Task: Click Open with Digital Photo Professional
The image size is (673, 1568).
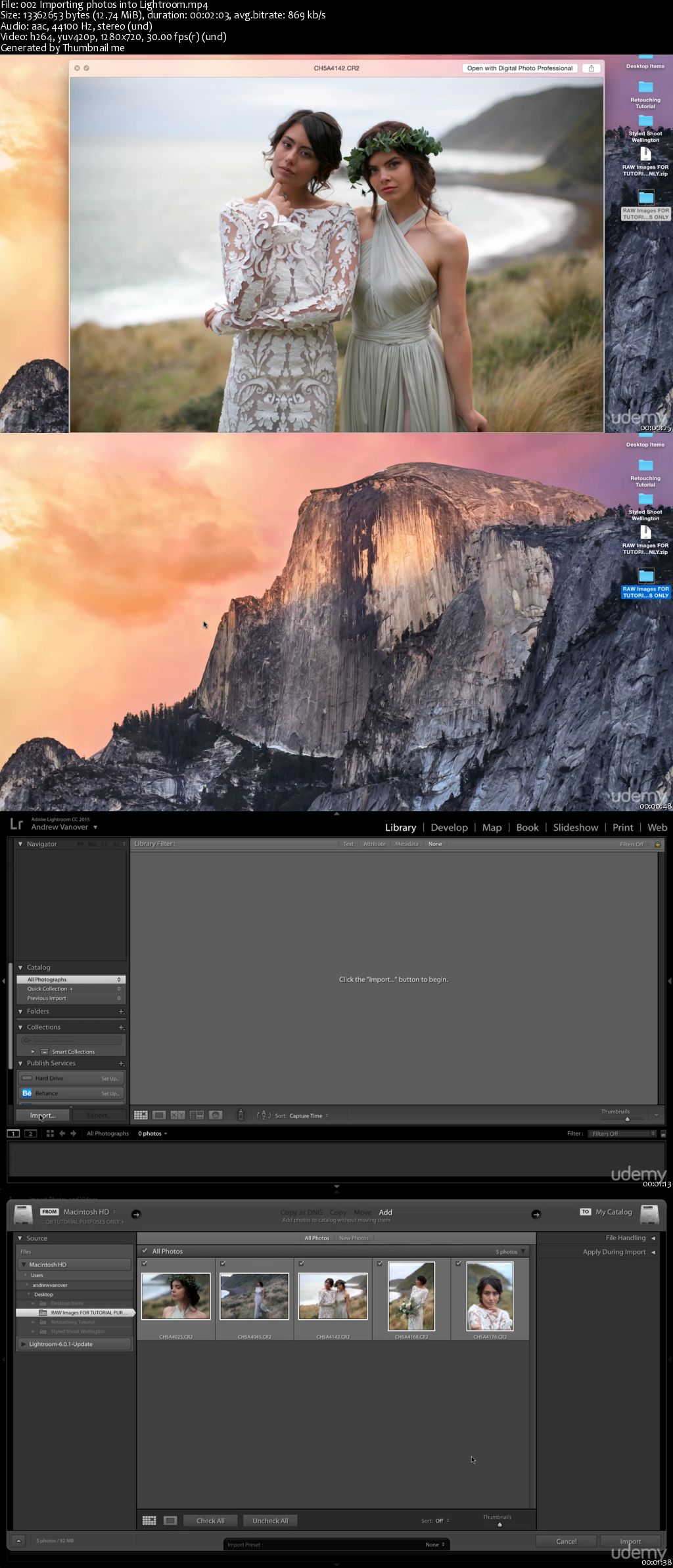Action: point(520,68)
